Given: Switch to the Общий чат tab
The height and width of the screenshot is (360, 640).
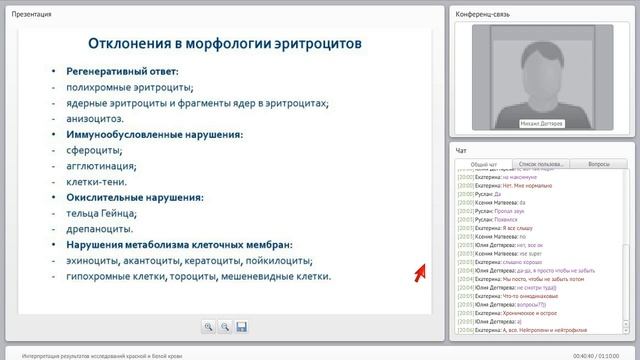Looking at the screenshot, I should [x=484, y=164].
